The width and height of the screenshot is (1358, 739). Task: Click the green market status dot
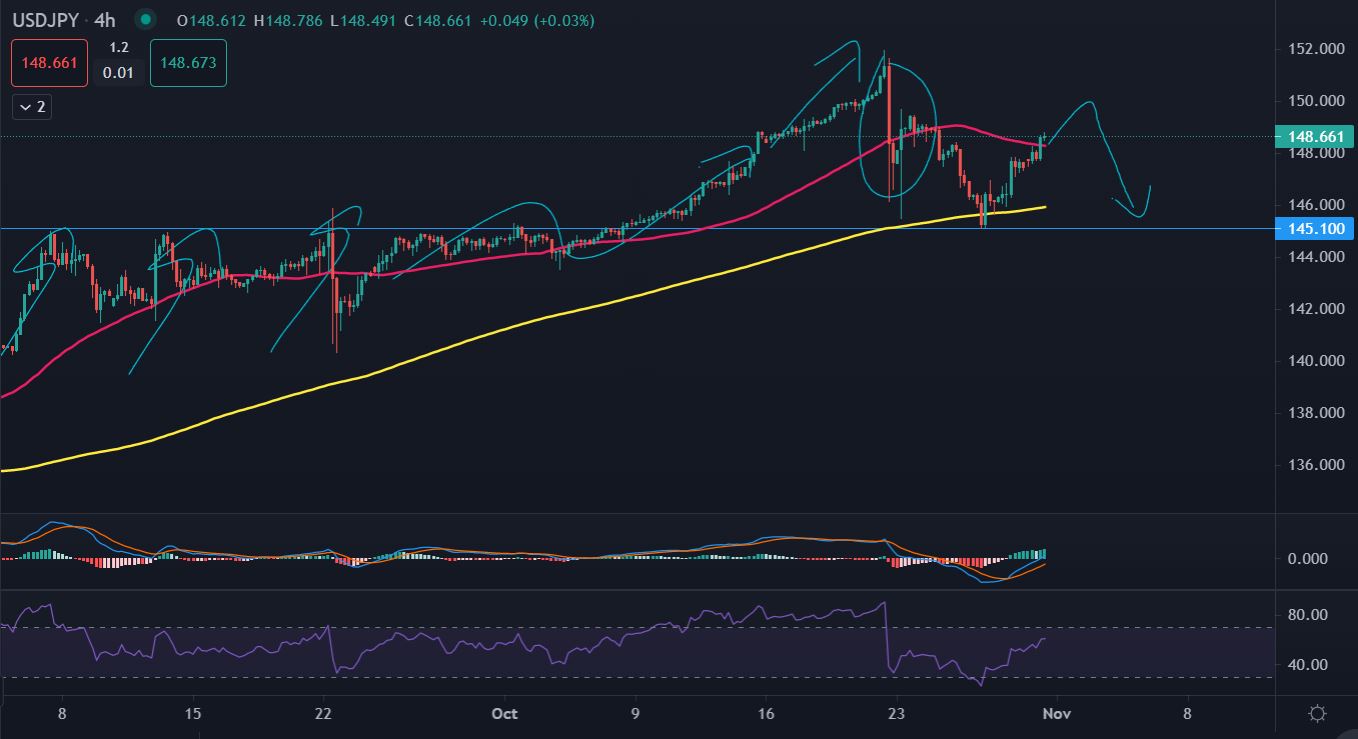click(146, 20)
